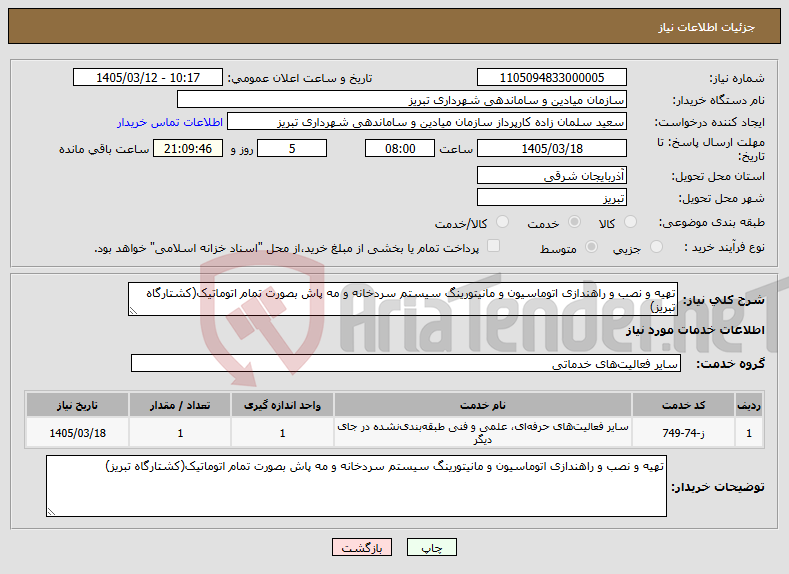Select the جزیی purchase type radio
This screenshot has height=574, width=789.
click(x=656, y=247)
